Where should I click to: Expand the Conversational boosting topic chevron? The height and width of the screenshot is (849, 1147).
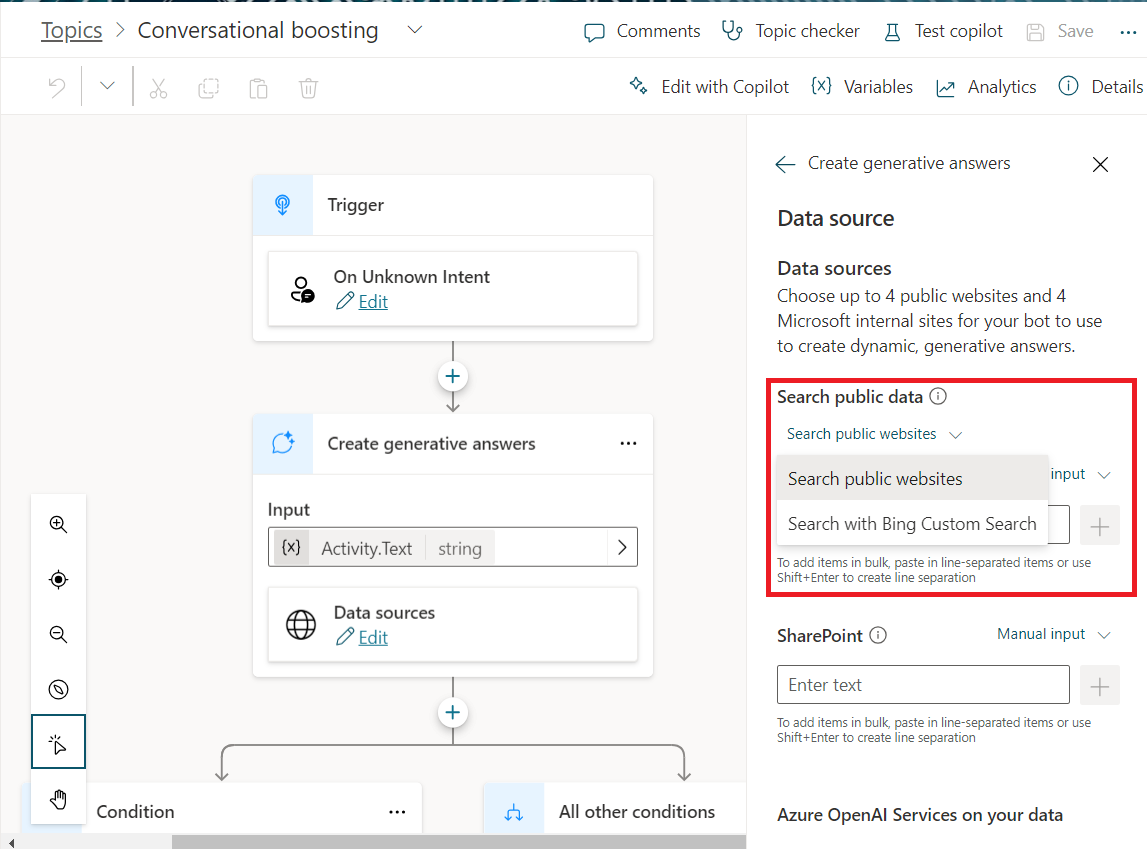tap(415, 30)
